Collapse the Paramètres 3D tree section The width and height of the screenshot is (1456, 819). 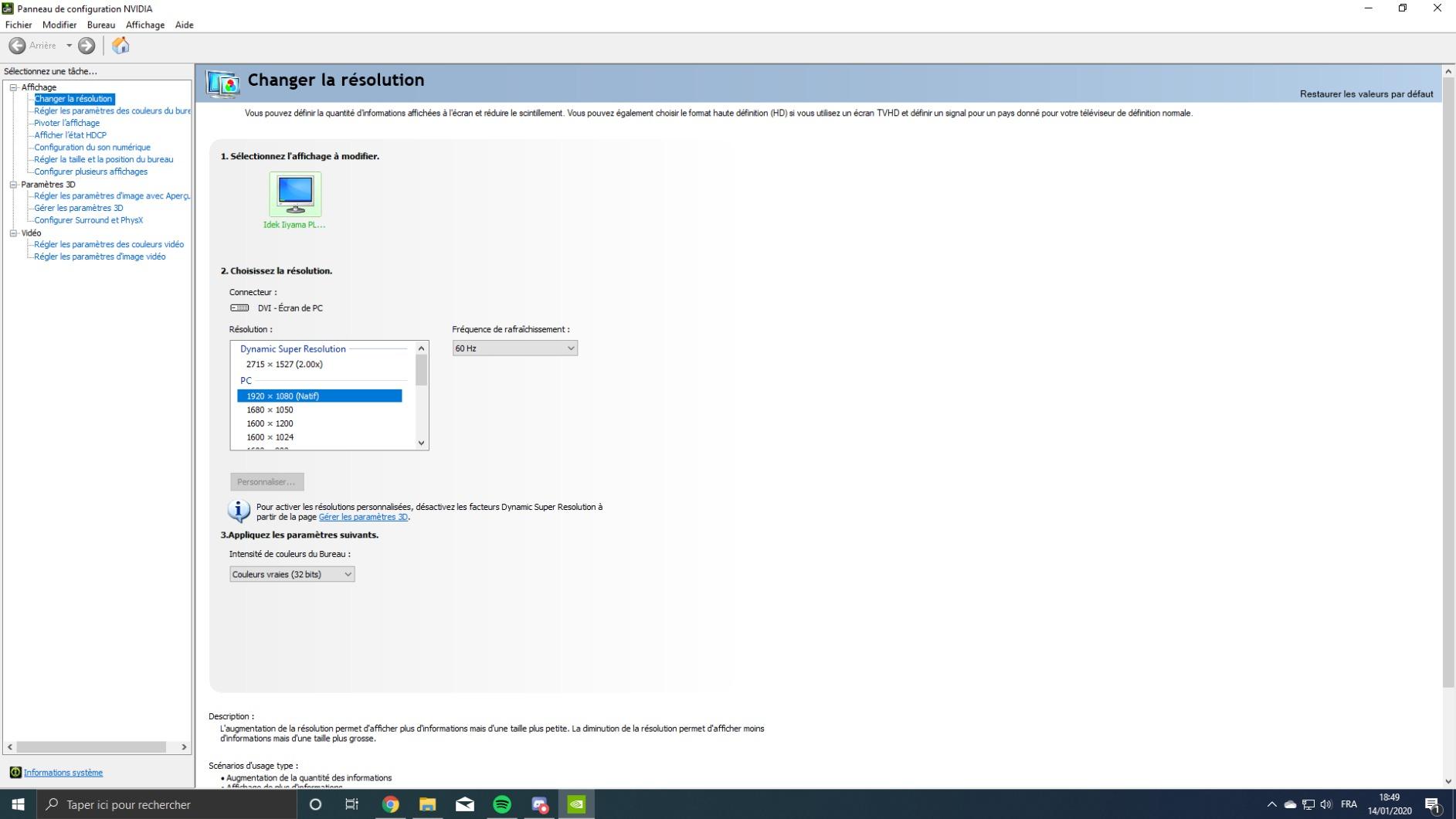[x=14, y=184]
